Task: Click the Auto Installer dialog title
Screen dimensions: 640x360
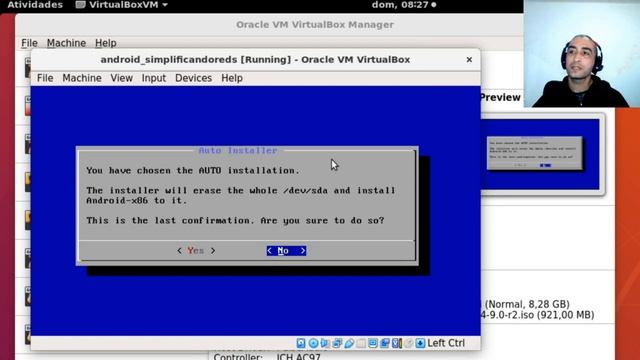Action: (238, 151)
